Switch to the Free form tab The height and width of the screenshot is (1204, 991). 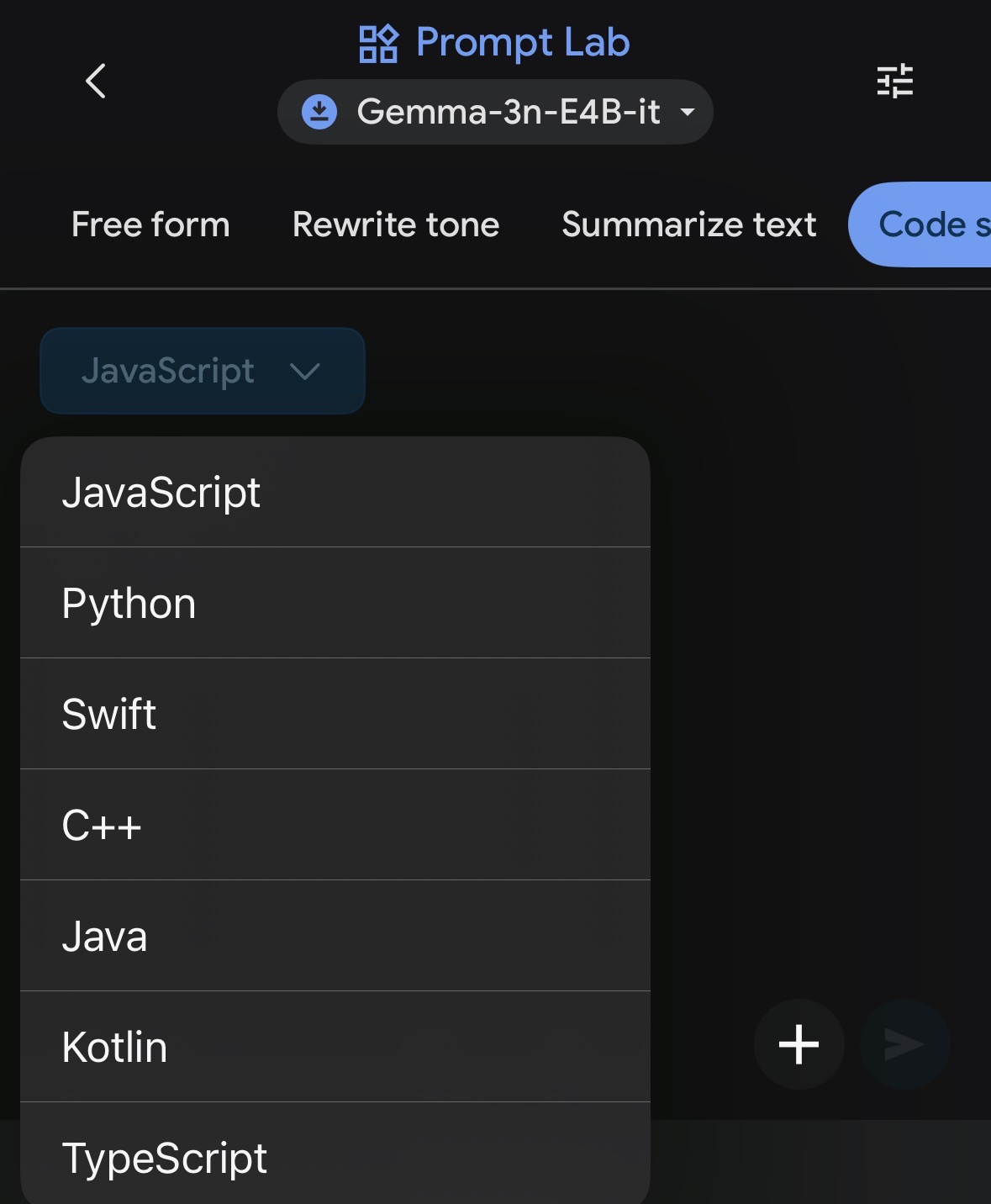tap(150, 224)
